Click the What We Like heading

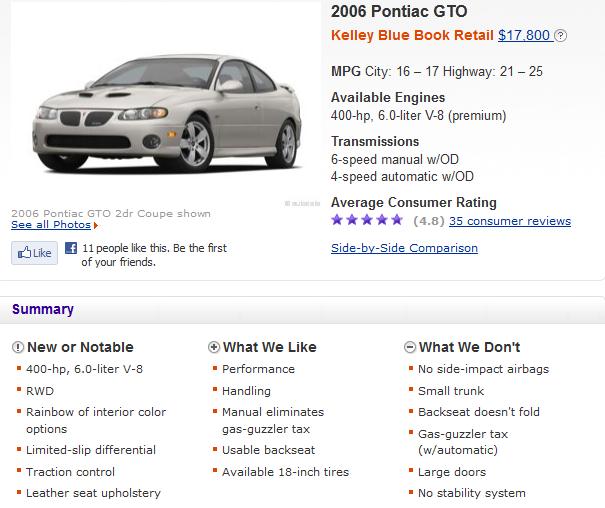(x=270, y=347)
